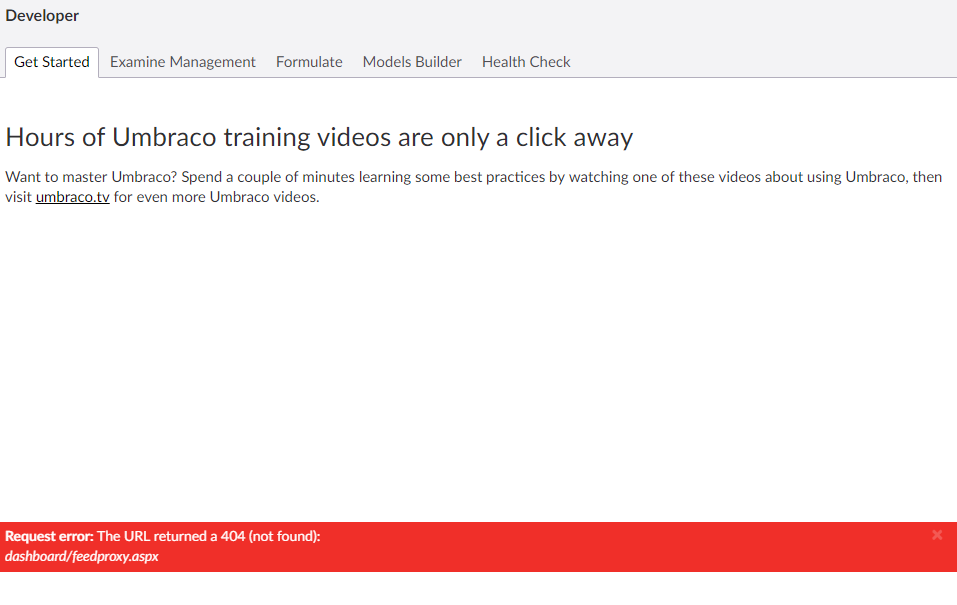Click the 'Developer' section heading

pos(42,16)
